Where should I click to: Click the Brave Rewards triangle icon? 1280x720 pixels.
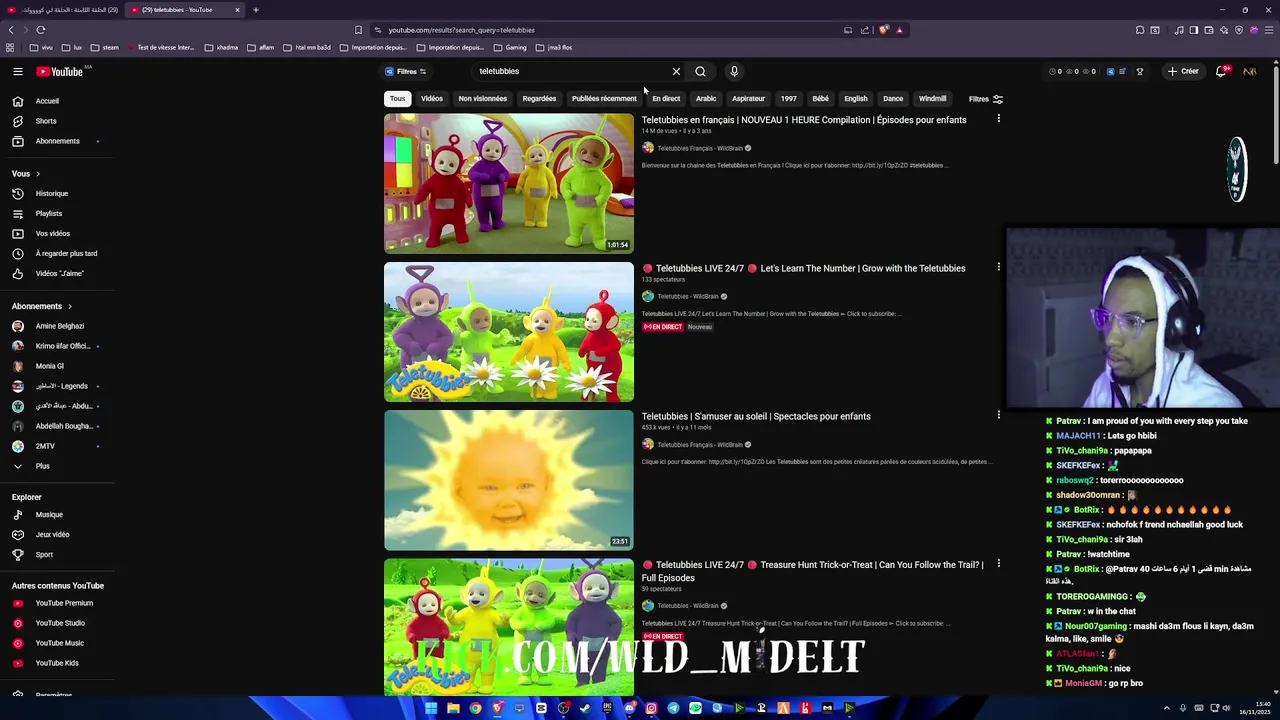tap(899, 30)
